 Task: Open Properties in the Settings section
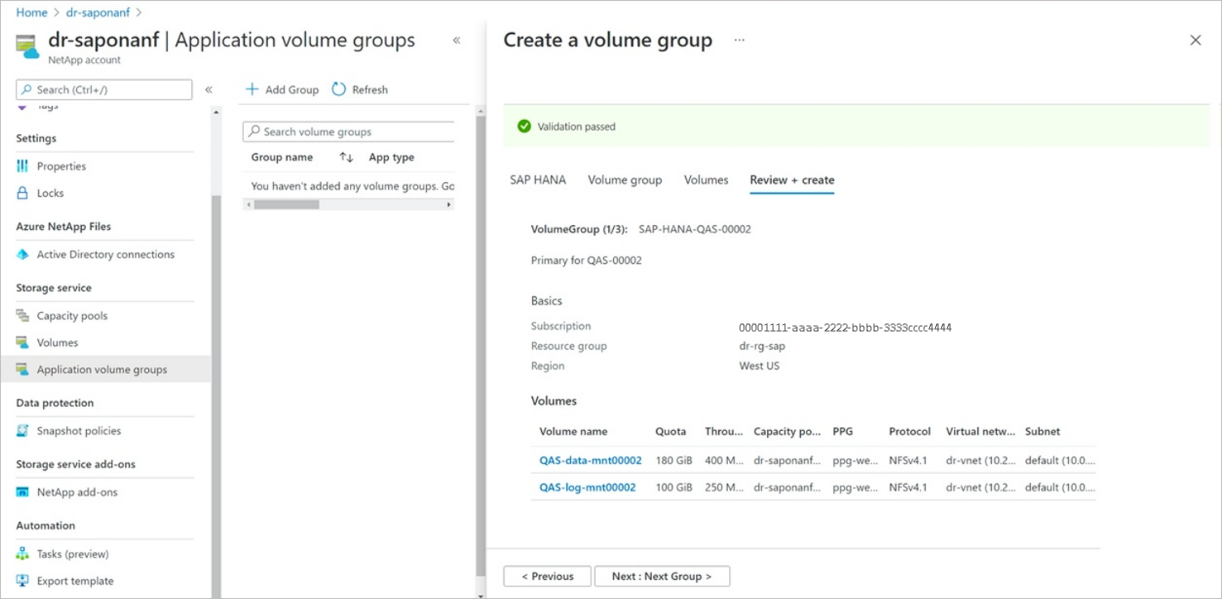tap(62, 166)
